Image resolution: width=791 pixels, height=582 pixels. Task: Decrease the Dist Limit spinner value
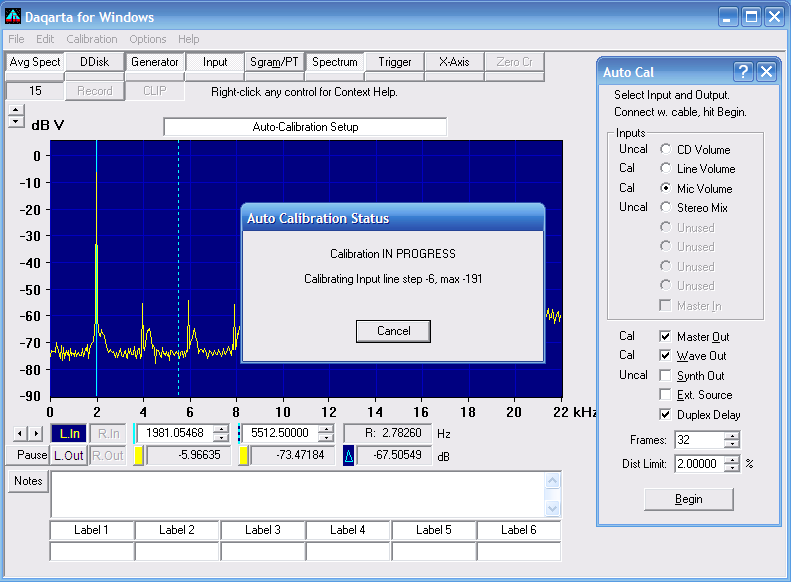pos(732,468)
